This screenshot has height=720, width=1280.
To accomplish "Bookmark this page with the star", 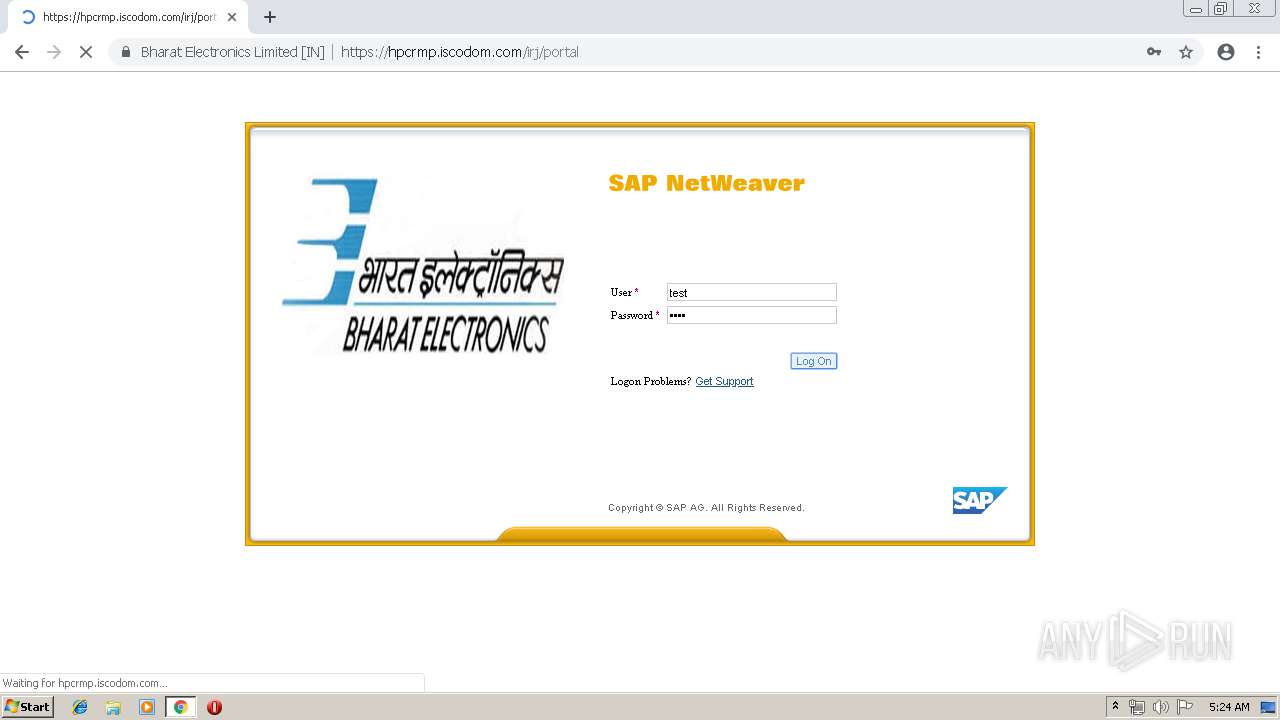I will [1186, 52].
